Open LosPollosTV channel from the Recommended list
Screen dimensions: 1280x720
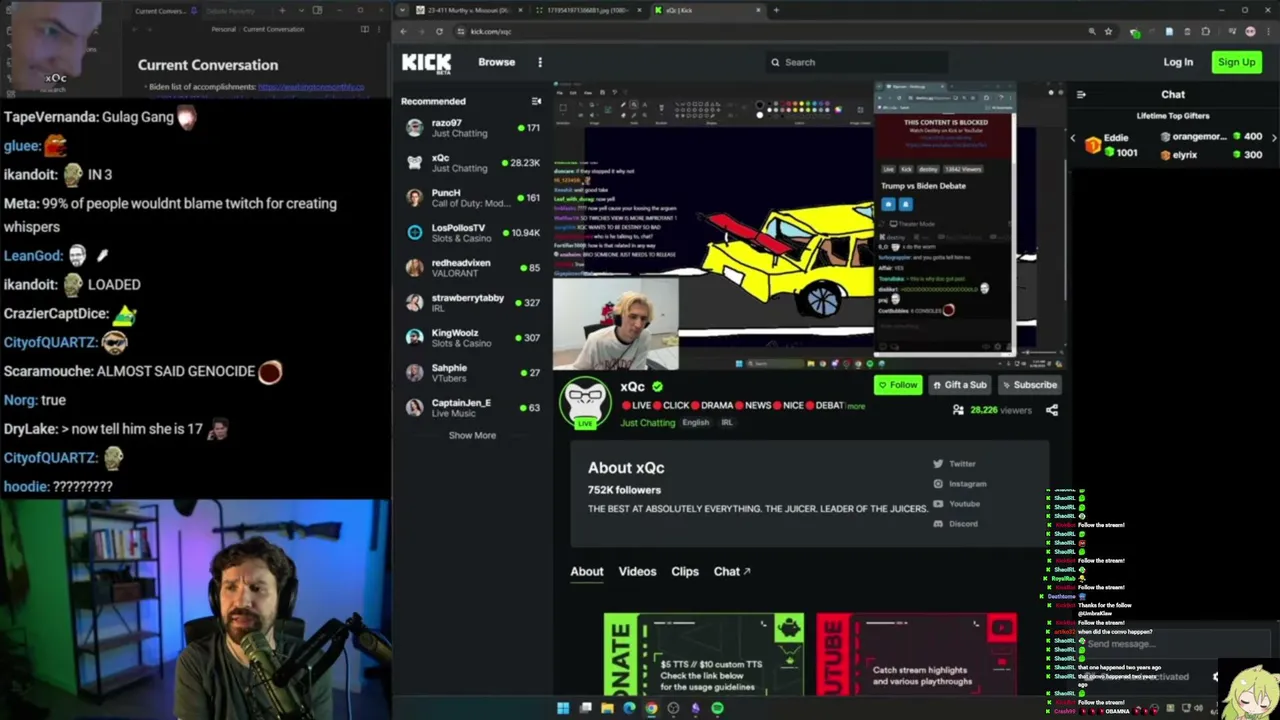472,233
